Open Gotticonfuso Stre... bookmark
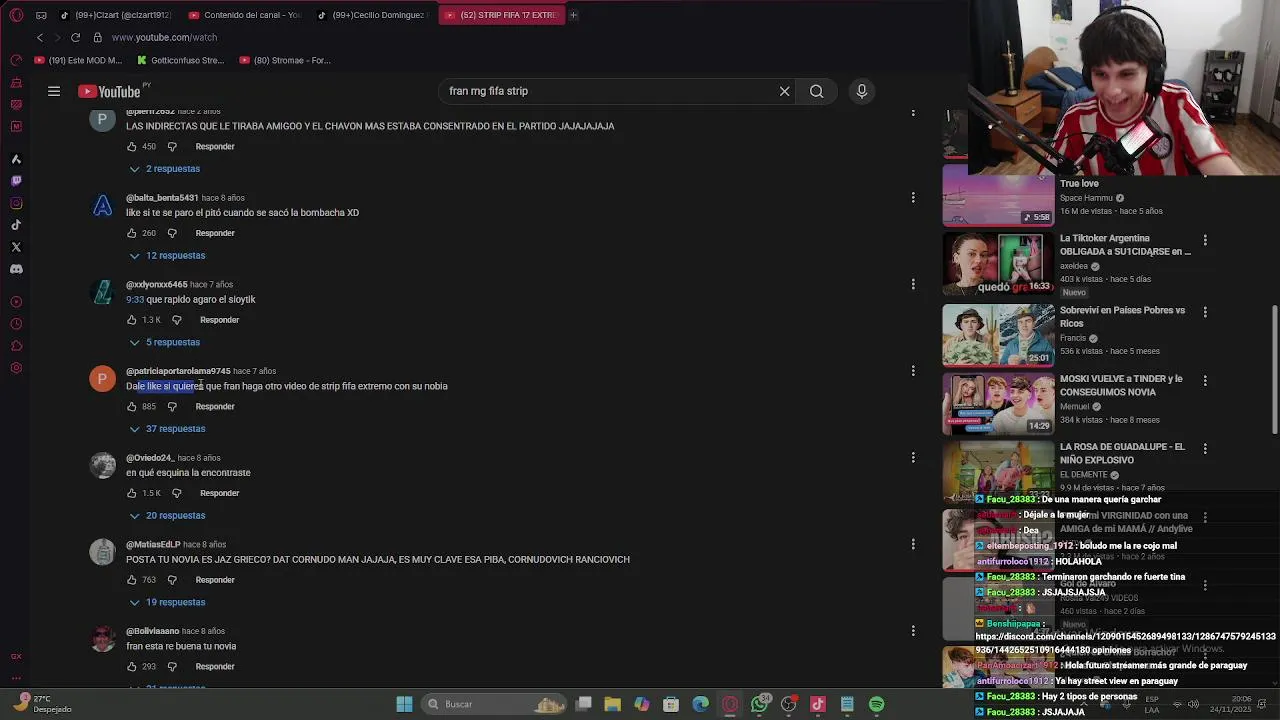 pos(181,60)
